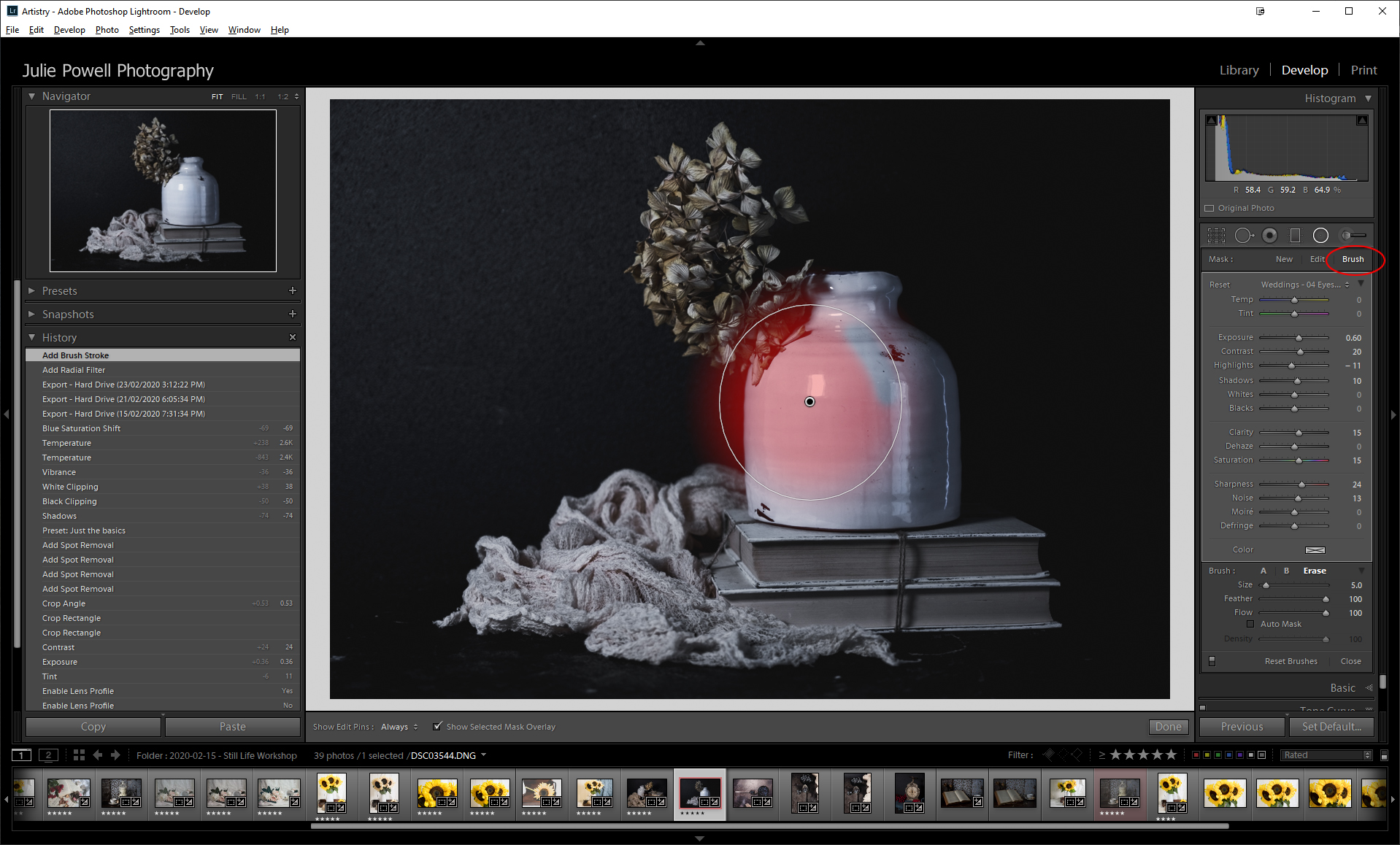Screen dimensions: 1400x845
Task: Adjust the brush Size slider
Action: [1266, 585]
